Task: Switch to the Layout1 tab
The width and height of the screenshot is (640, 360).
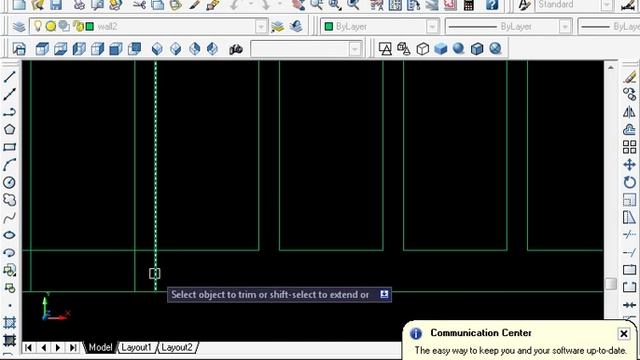Action: pos(136,347)
